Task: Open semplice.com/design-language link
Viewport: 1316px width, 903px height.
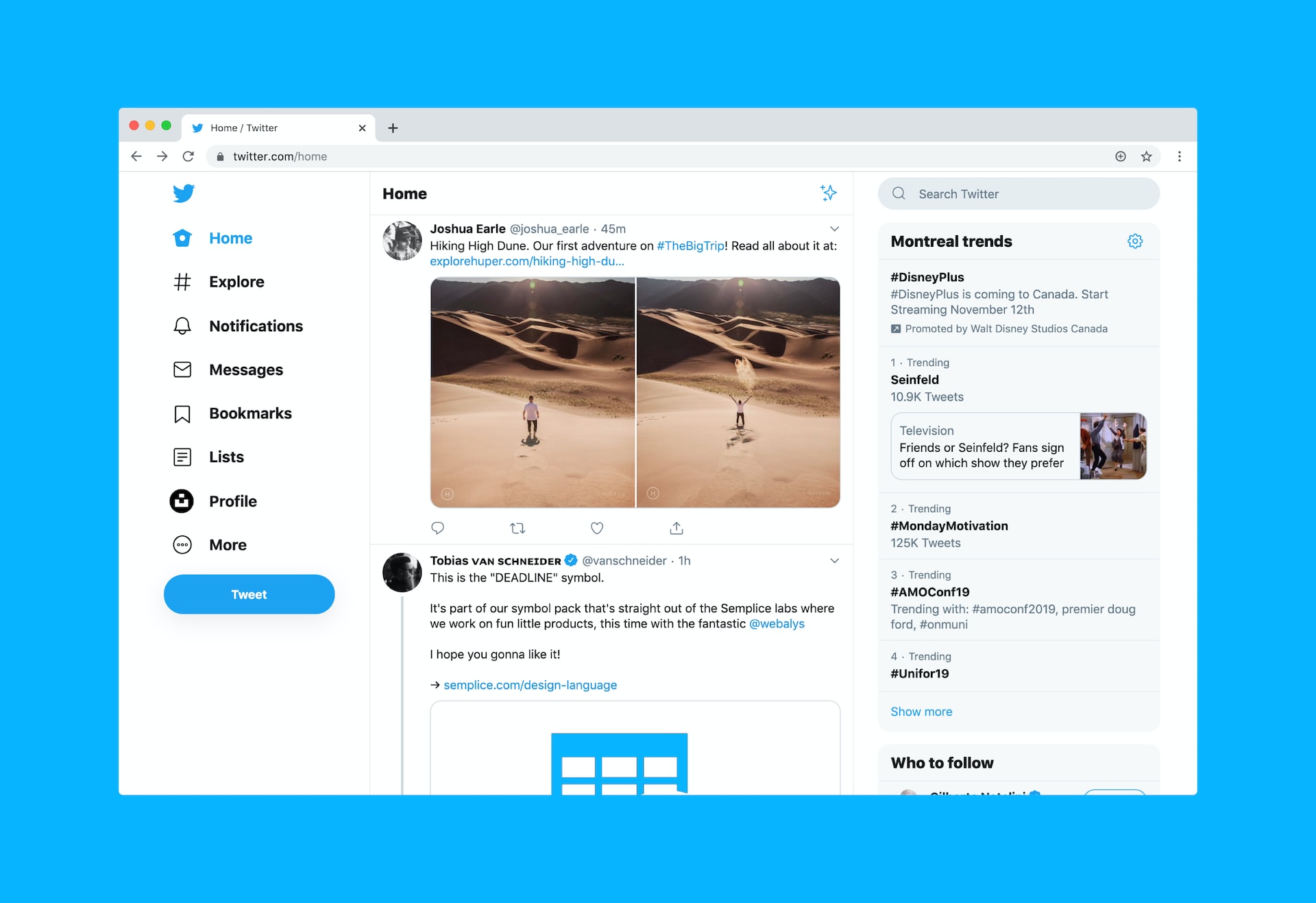Action: coord(529,684)
